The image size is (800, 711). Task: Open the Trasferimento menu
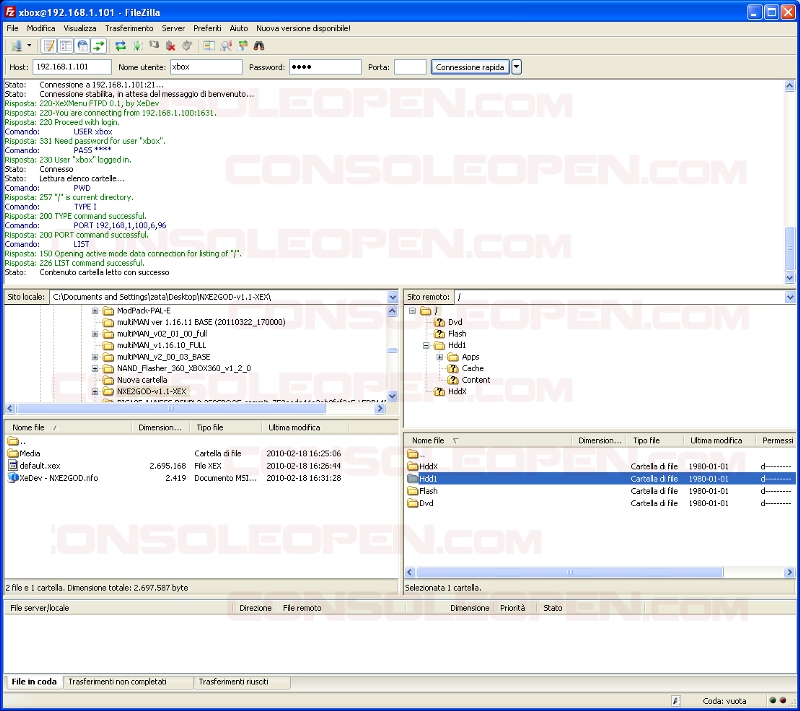[129, 29]
